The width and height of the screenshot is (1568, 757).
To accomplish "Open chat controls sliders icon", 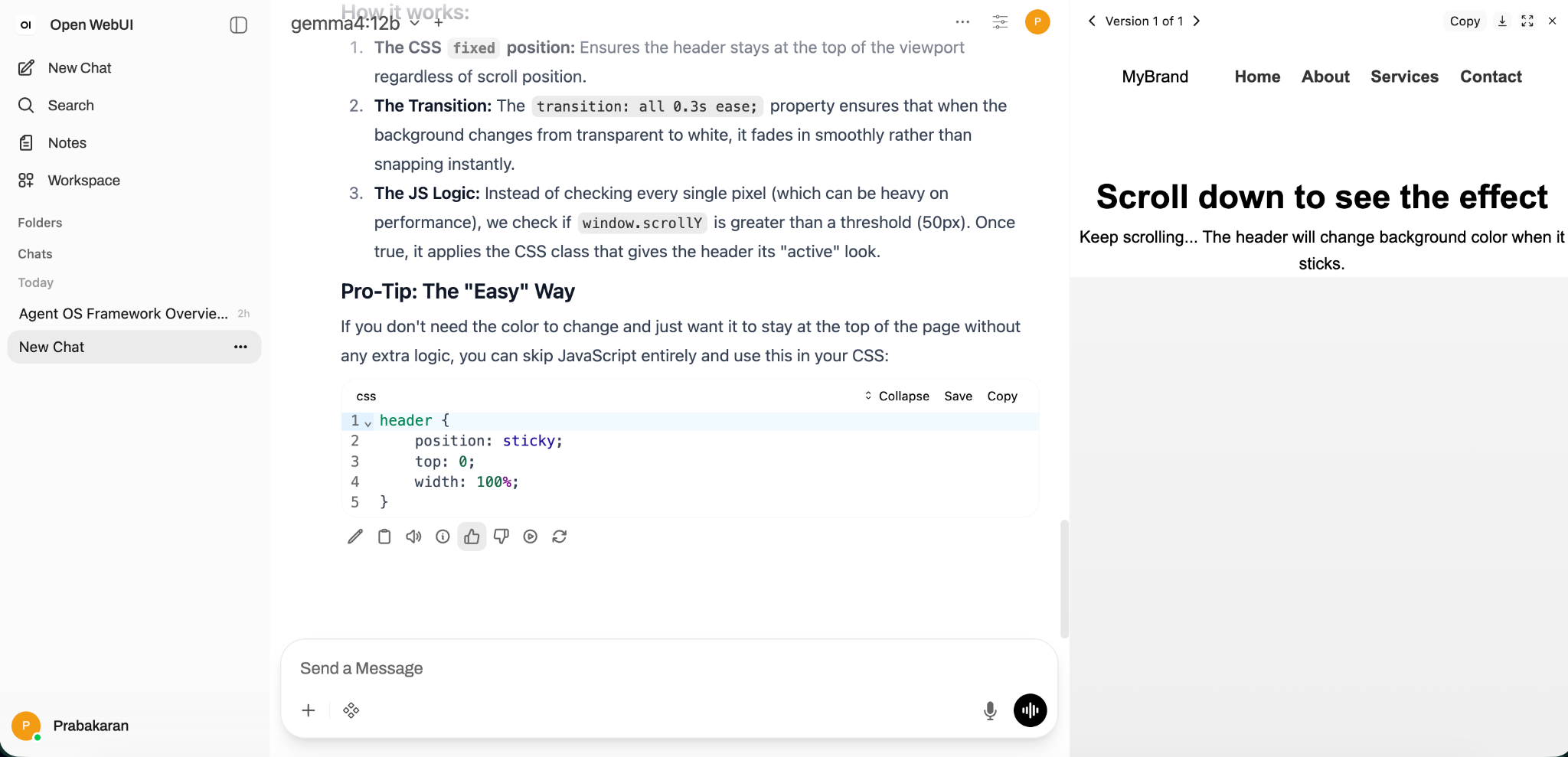I will (x=1000, y=22).
